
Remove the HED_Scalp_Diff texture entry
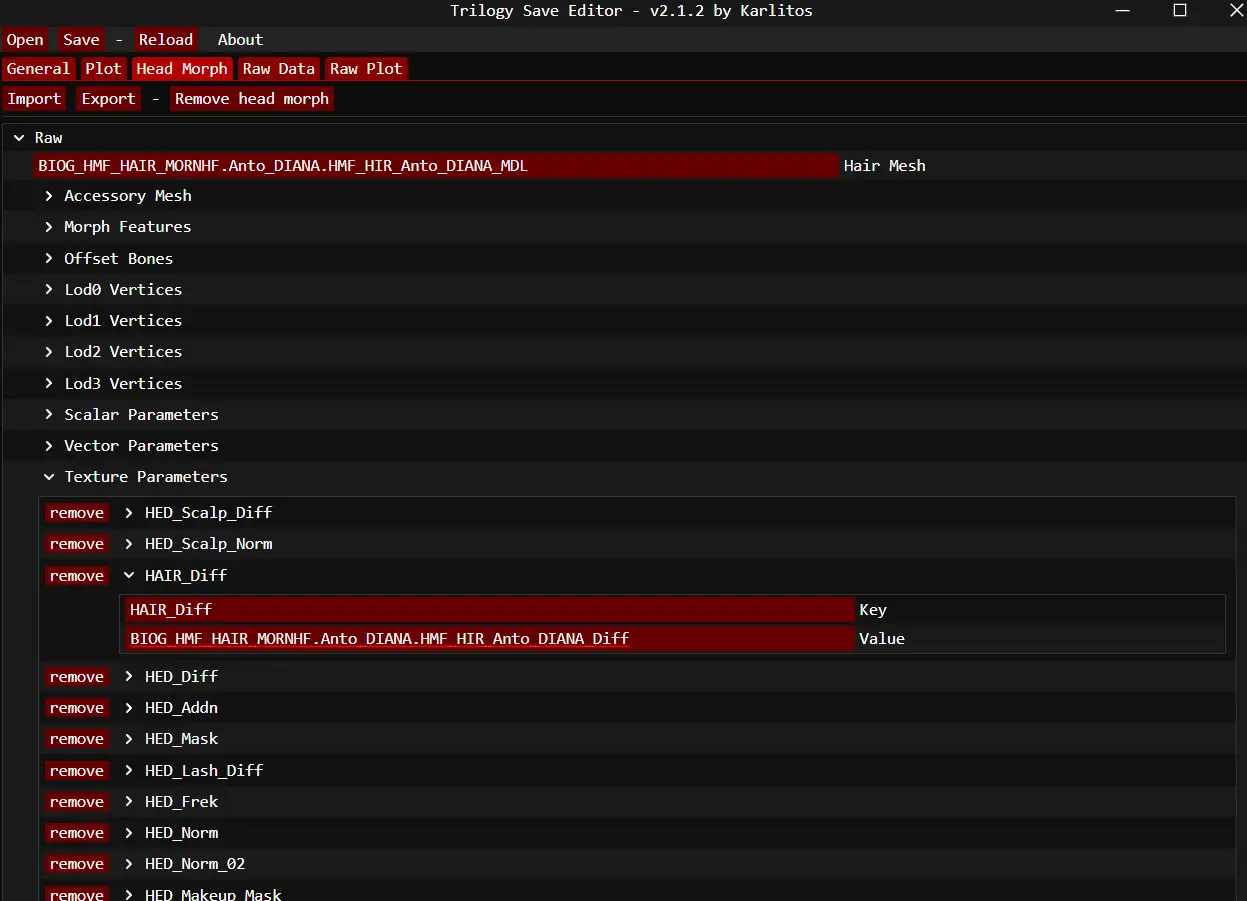pyautogui.click(x=76, y=513)
